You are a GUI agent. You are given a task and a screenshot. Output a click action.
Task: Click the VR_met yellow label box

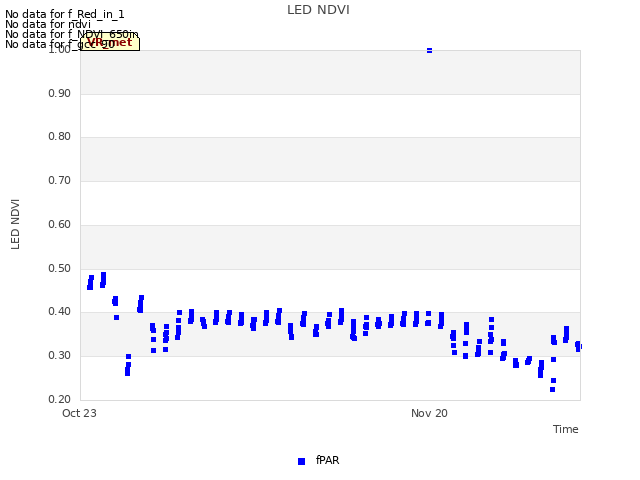pyautogui.click(x=110, y=43)
